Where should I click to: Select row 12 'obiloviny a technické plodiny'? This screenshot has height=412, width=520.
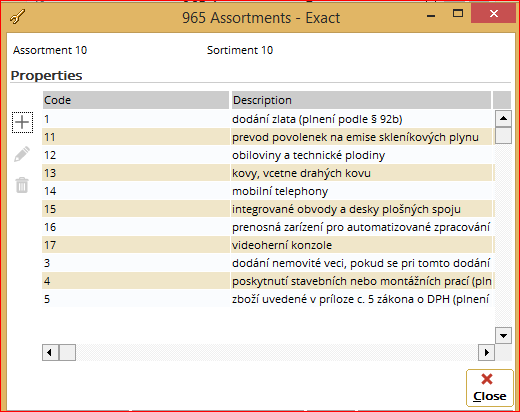(268, 155)
